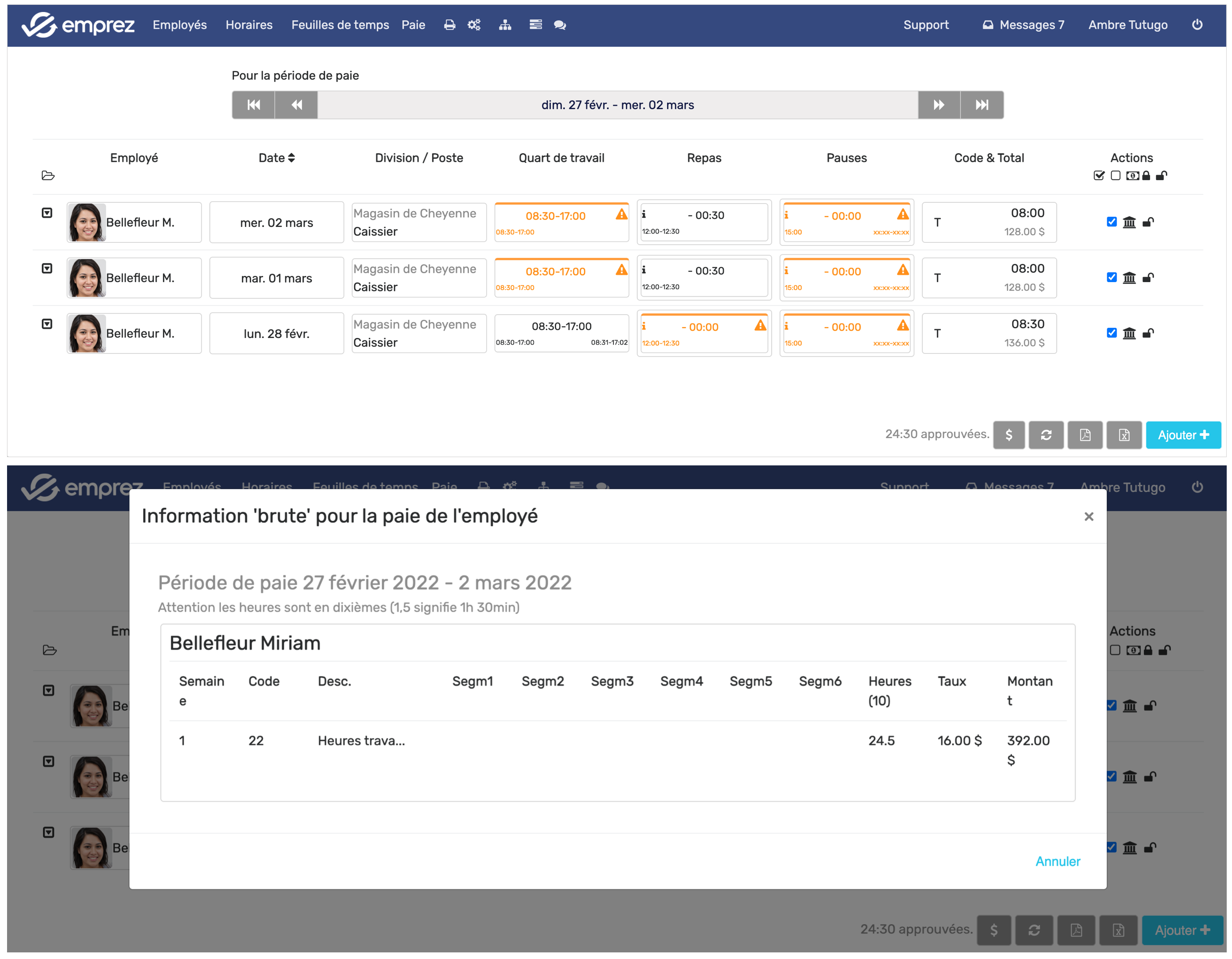1232x959 pixels.
Task: Expand the row dropdown for lun. 28 févr.
Action: 48,324
